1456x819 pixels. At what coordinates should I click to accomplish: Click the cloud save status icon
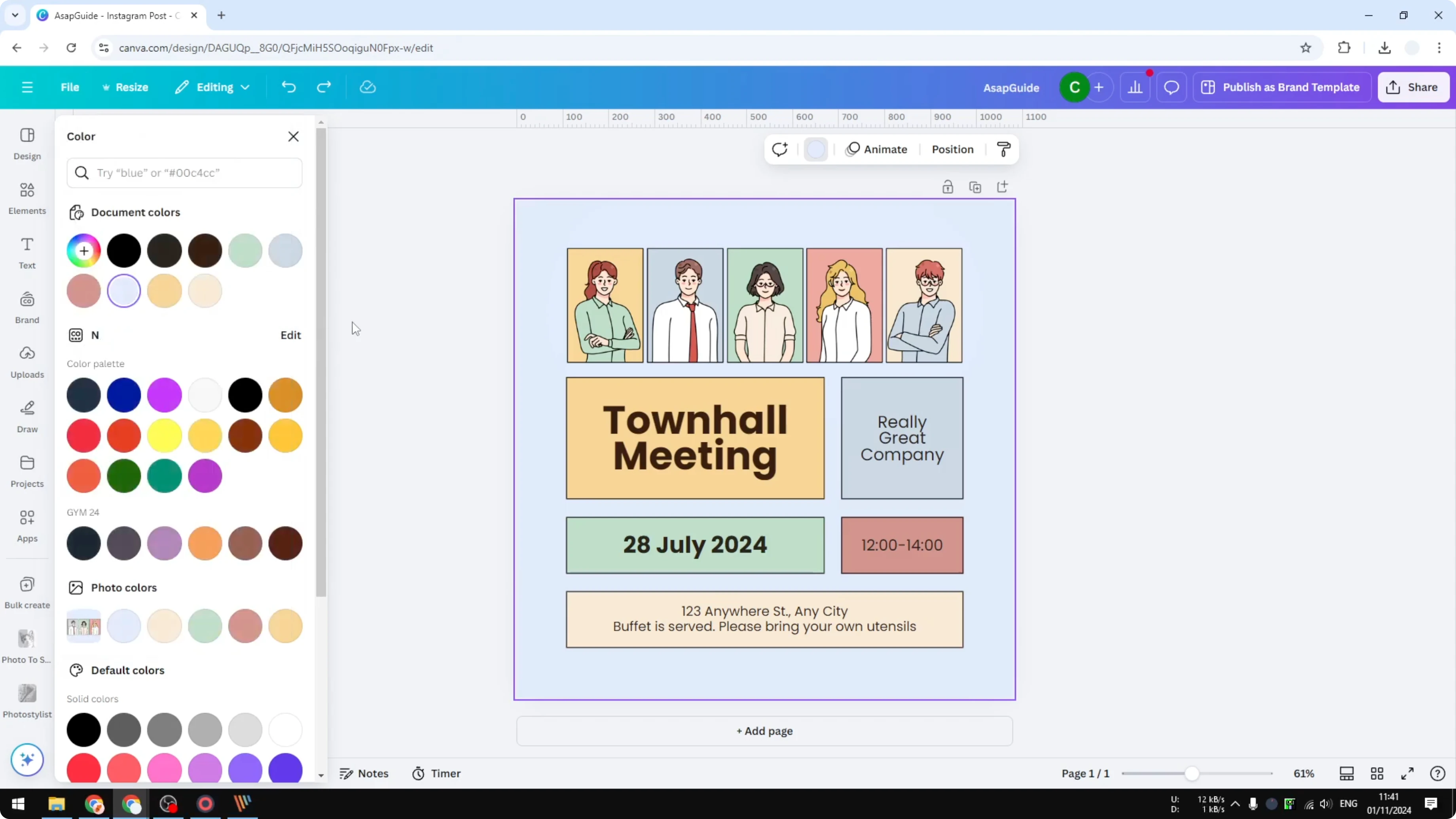(x=368, y=87)
